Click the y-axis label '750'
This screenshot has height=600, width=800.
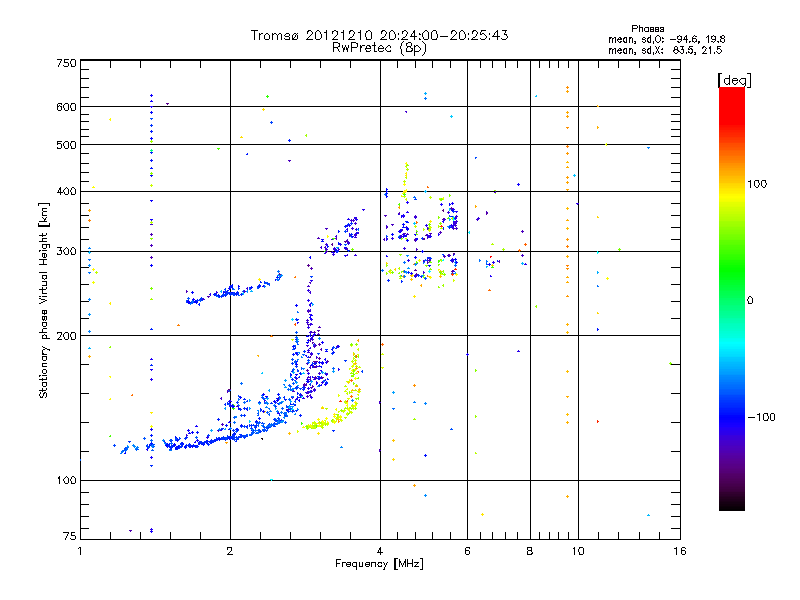[67, 63]
